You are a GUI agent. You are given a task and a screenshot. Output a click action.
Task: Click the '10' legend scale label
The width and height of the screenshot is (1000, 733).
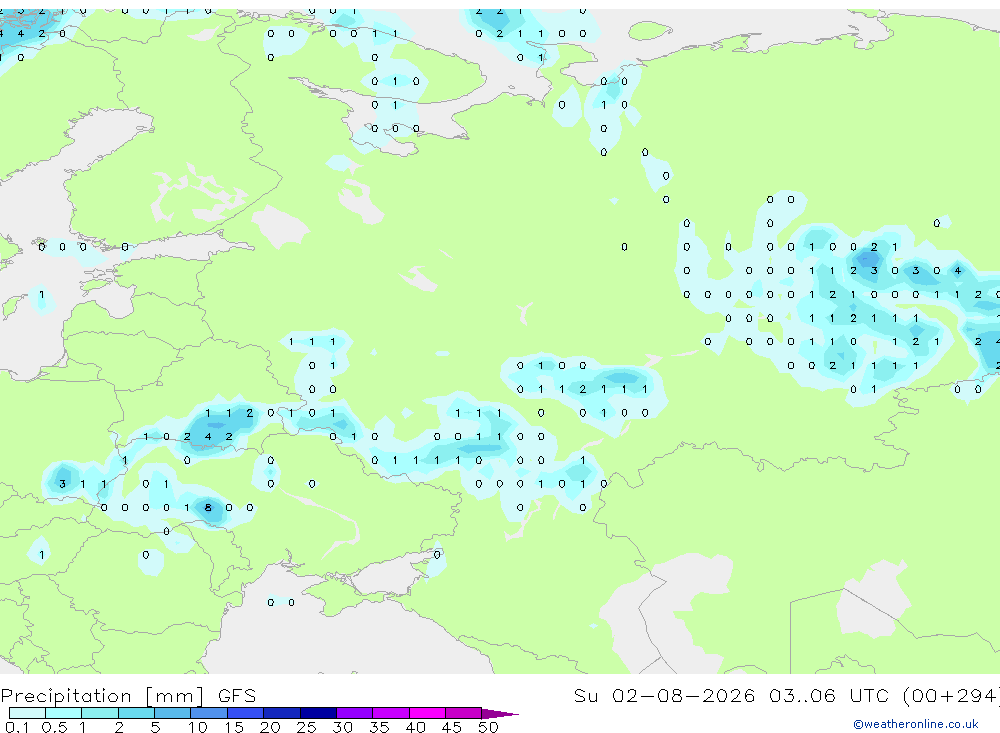(x=198, y=727)
